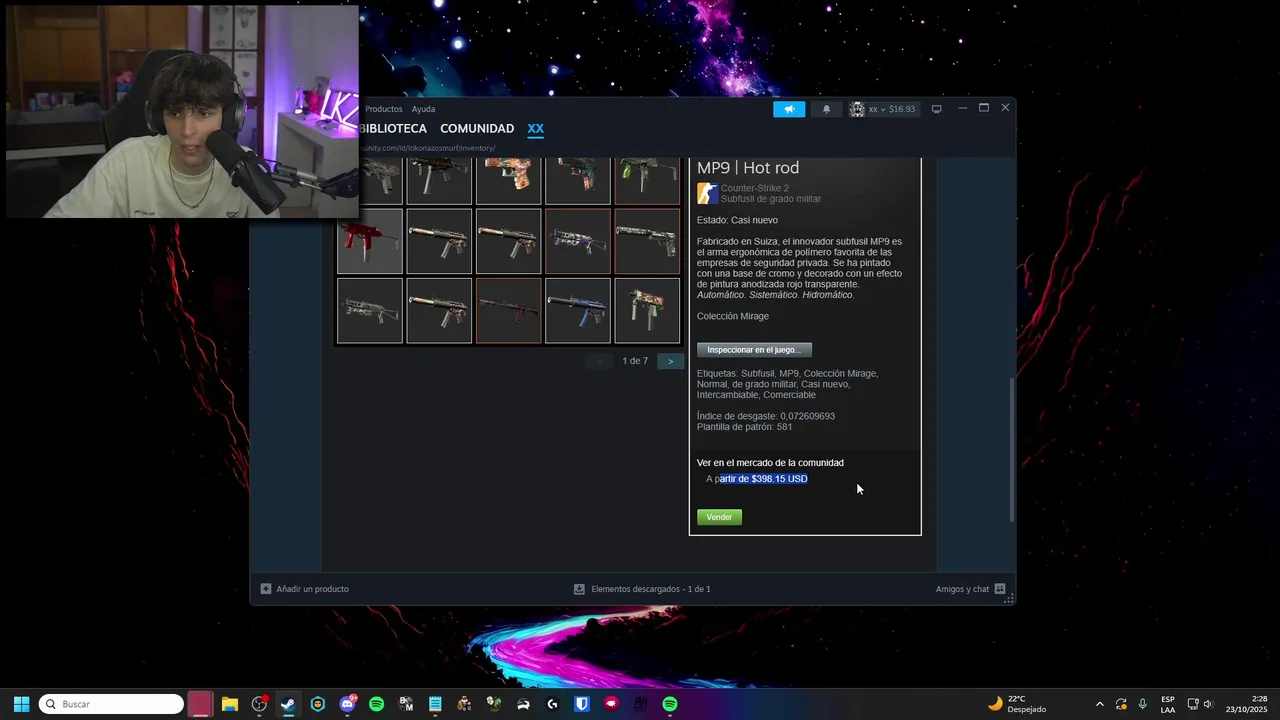This screenshot has width=1280, height=720.
Task: Select the bright red MP9 skin thumbnail
Action: point(370,241)
